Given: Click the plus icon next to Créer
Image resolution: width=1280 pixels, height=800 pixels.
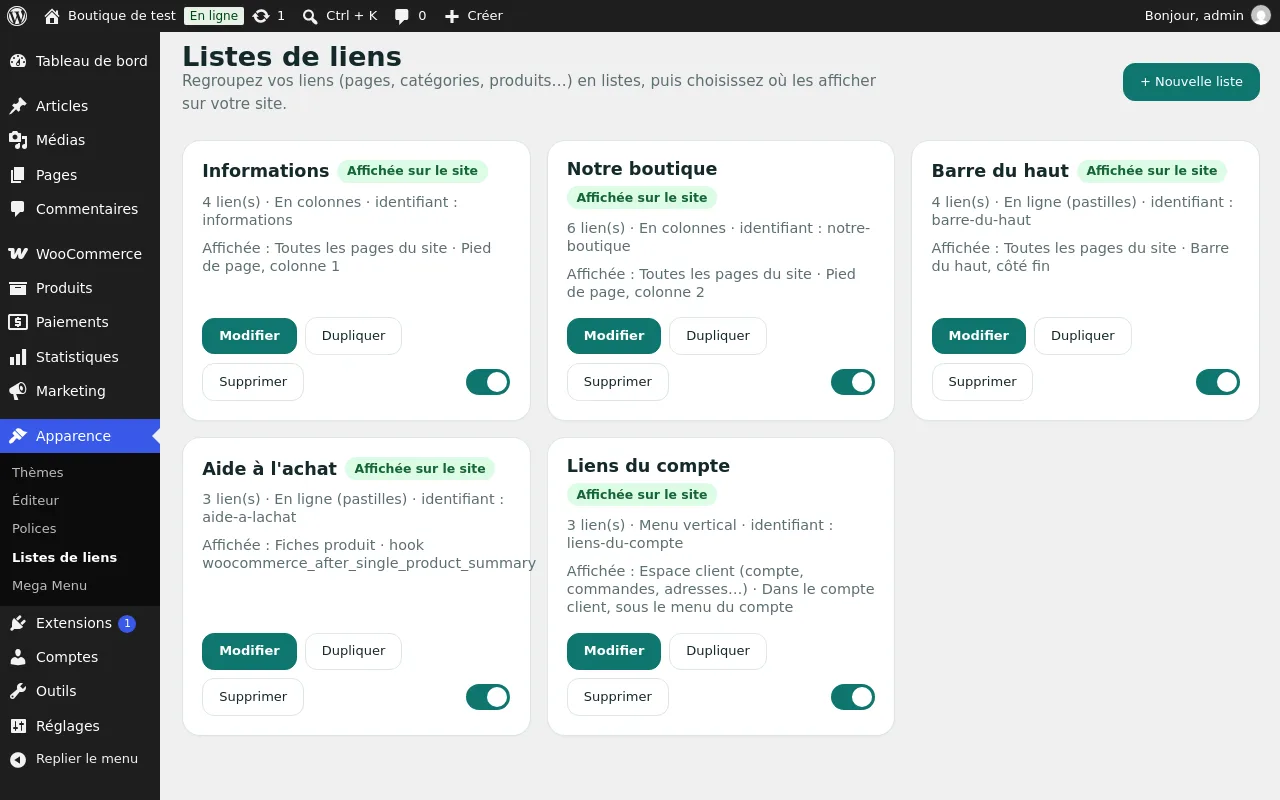Looking at the screenshot, I should click(x=452, y=16).
